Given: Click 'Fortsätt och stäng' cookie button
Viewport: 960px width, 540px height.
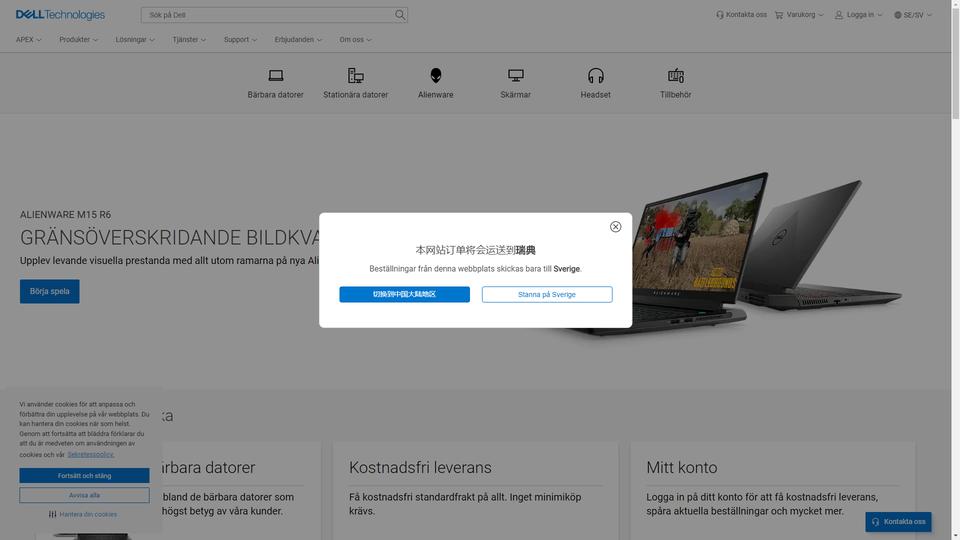Looking at the screenshot, I should pyautogui.click(x=84, y=476).
